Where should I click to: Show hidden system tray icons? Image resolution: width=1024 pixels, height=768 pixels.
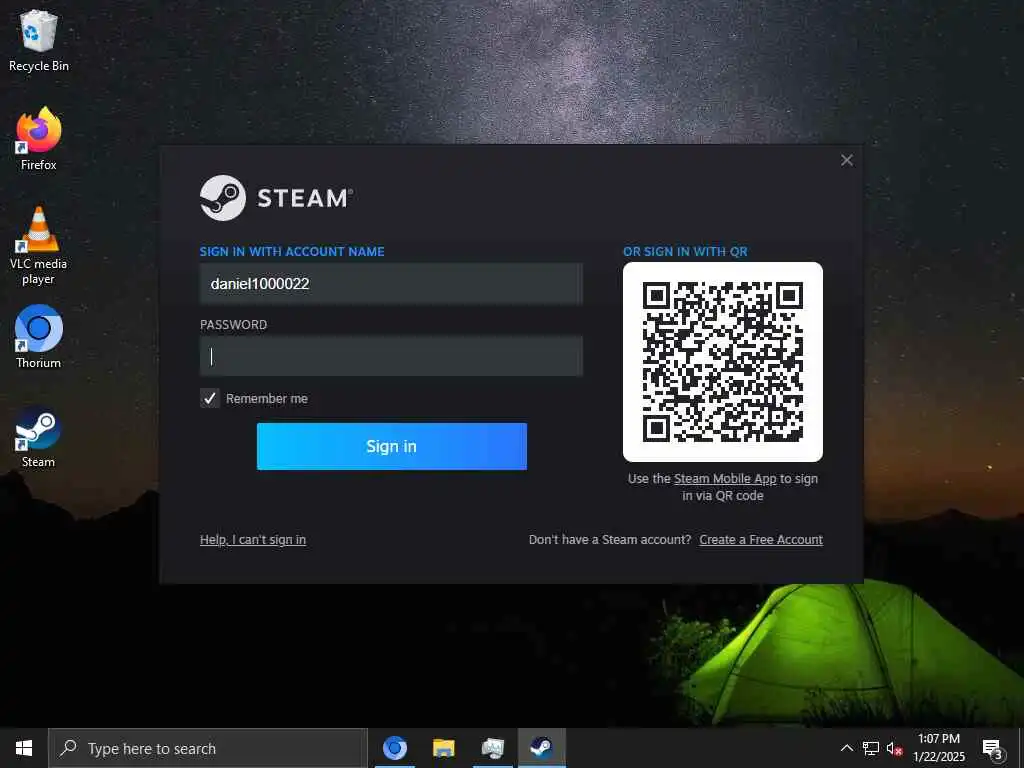pyautogui.click(x=846, y=748)
